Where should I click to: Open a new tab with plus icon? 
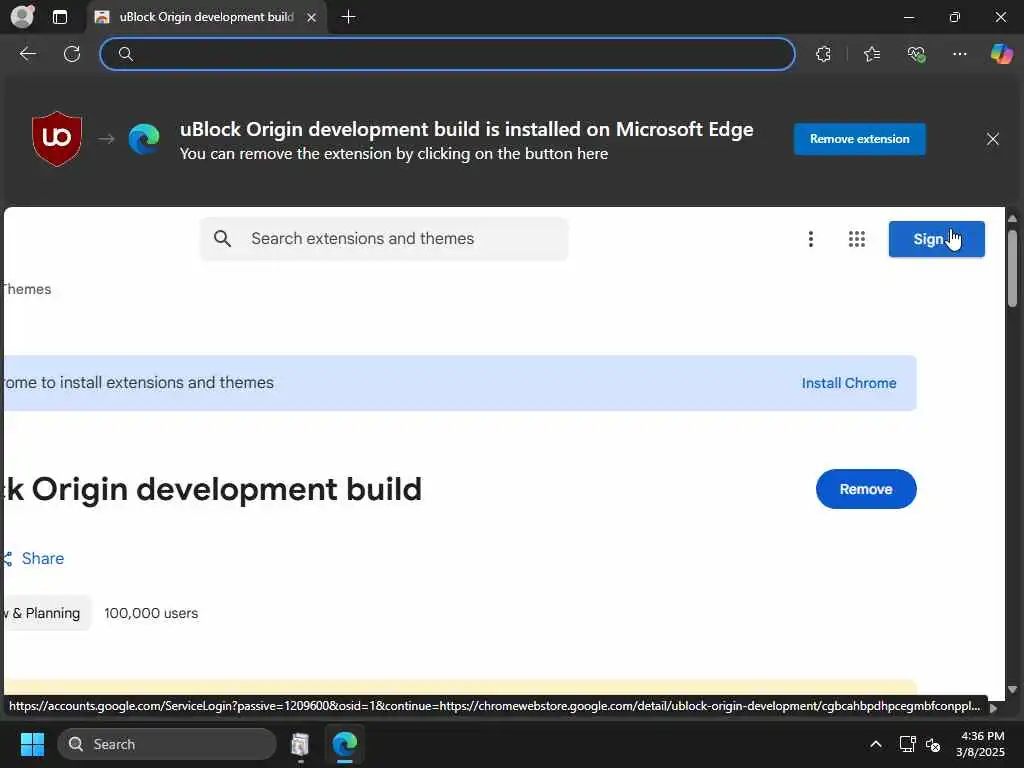coord(348,17)
